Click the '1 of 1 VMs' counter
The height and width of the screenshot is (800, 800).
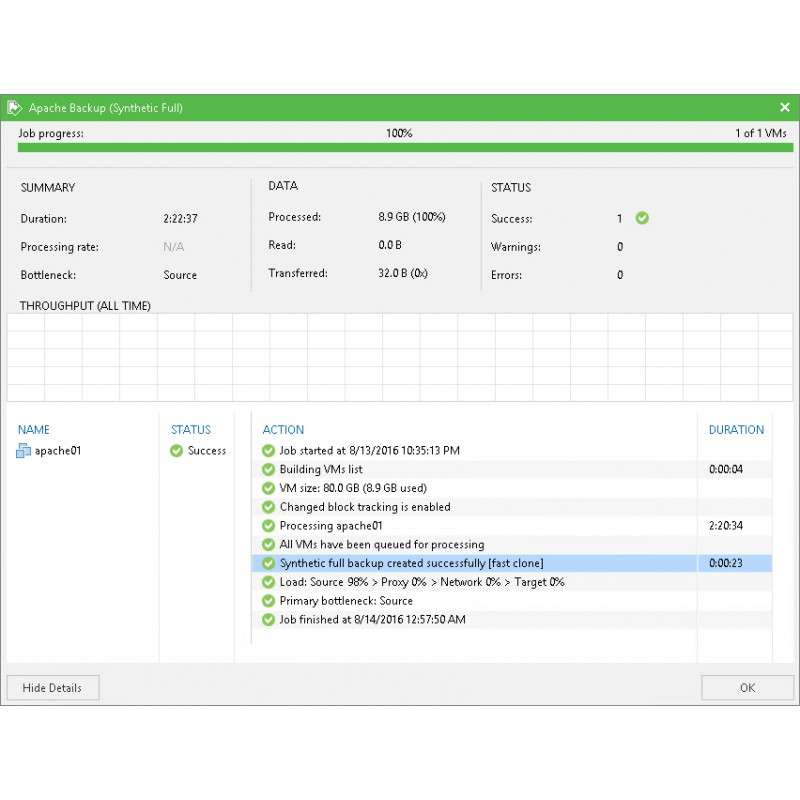tap(761, 133)
